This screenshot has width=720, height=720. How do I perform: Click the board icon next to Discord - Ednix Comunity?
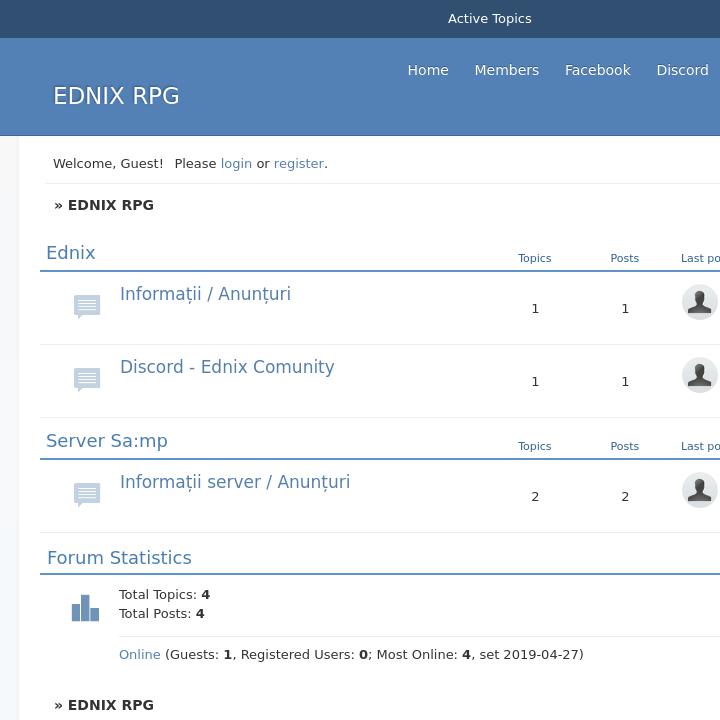(87, 379)
